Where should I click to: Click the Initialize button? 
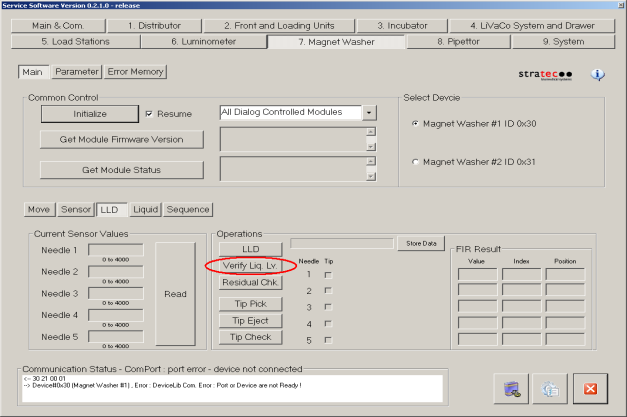pos(89,113)
